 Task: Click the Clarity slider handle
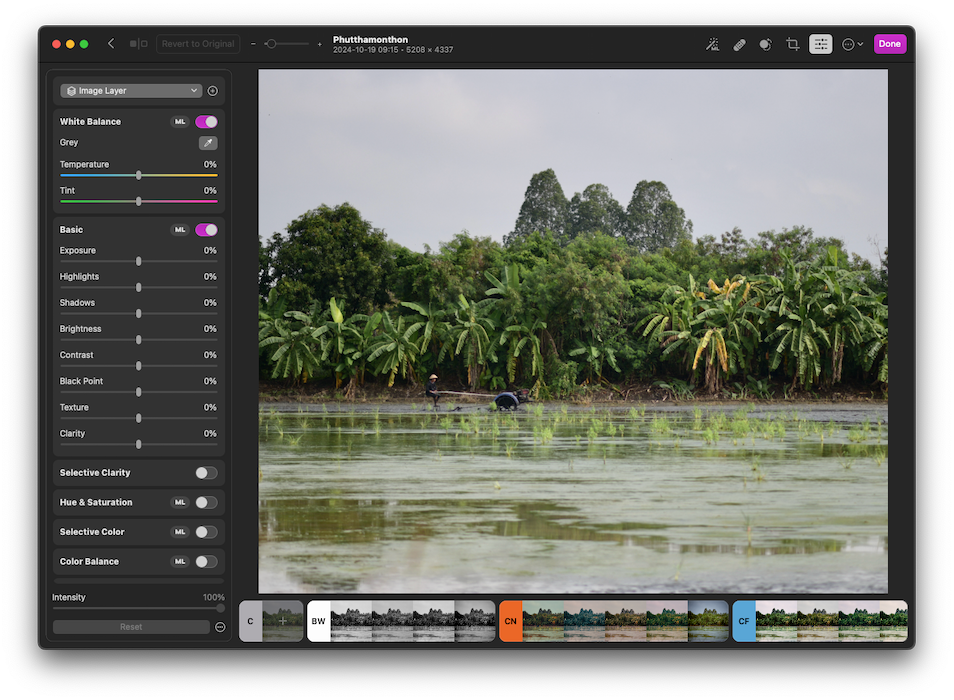tap(139, 445)
